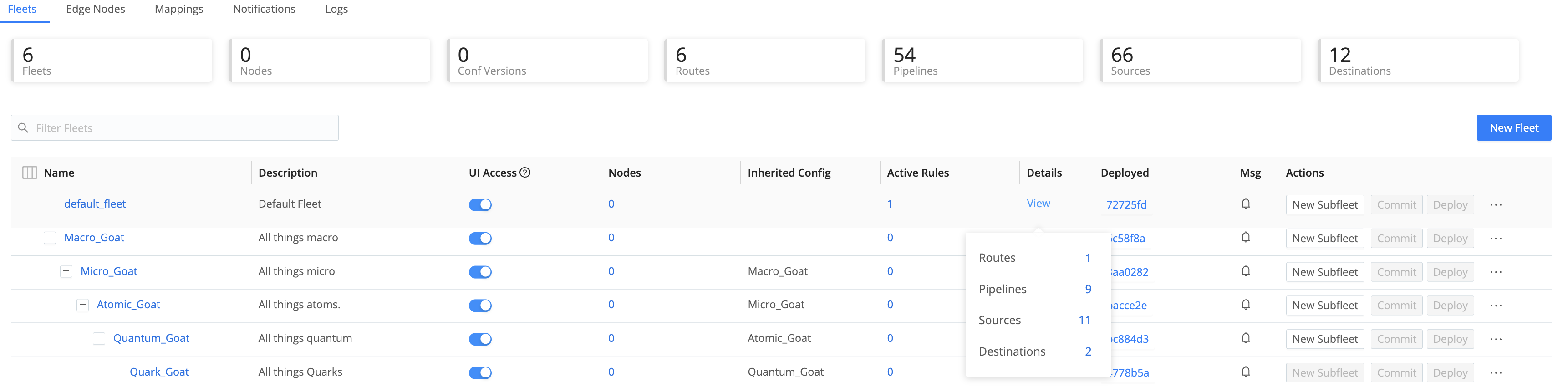
Task: Click the Macro_Goat row bell icon
Action: click(x=1245, y=237)
